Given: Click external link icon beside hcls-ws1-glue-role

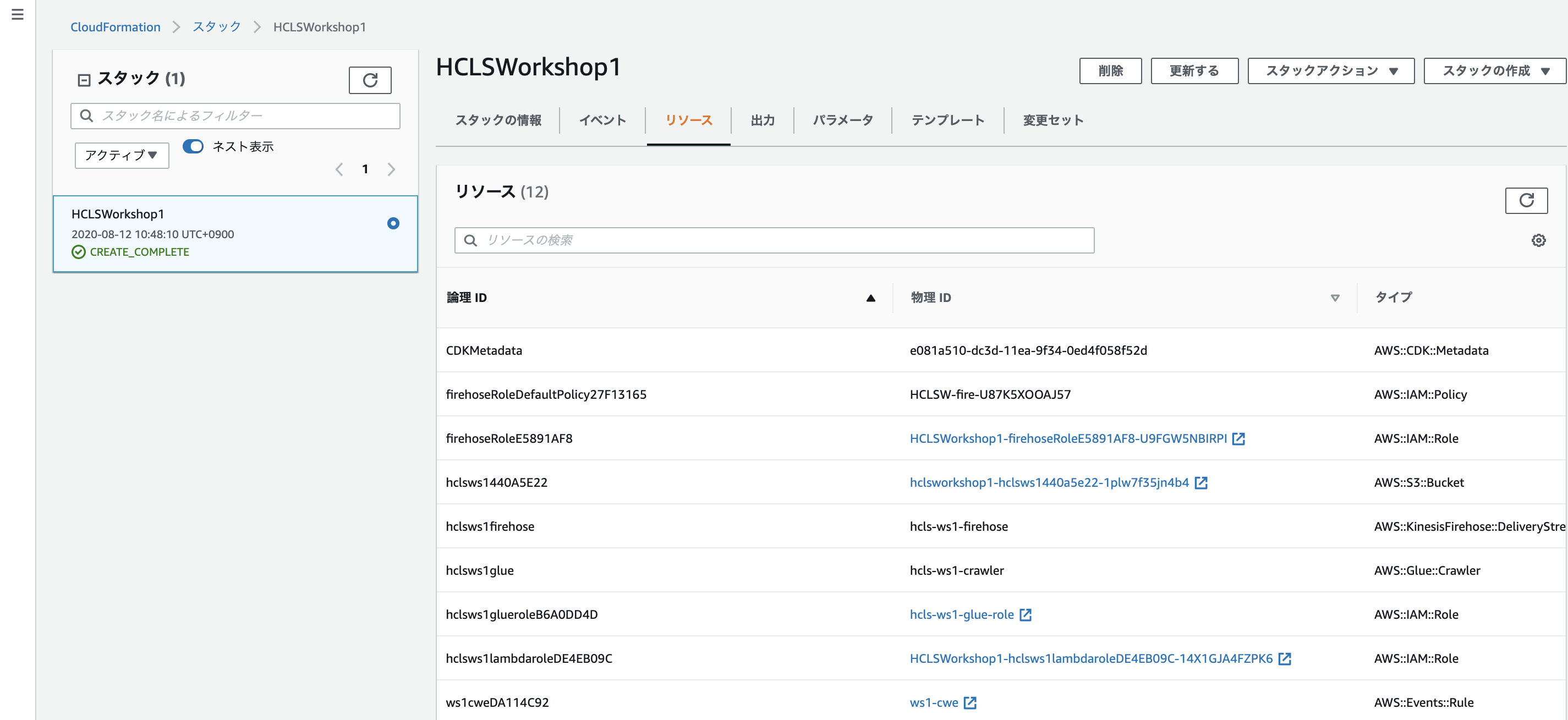Looking at the screenshot, I should tap(1026, 615).
